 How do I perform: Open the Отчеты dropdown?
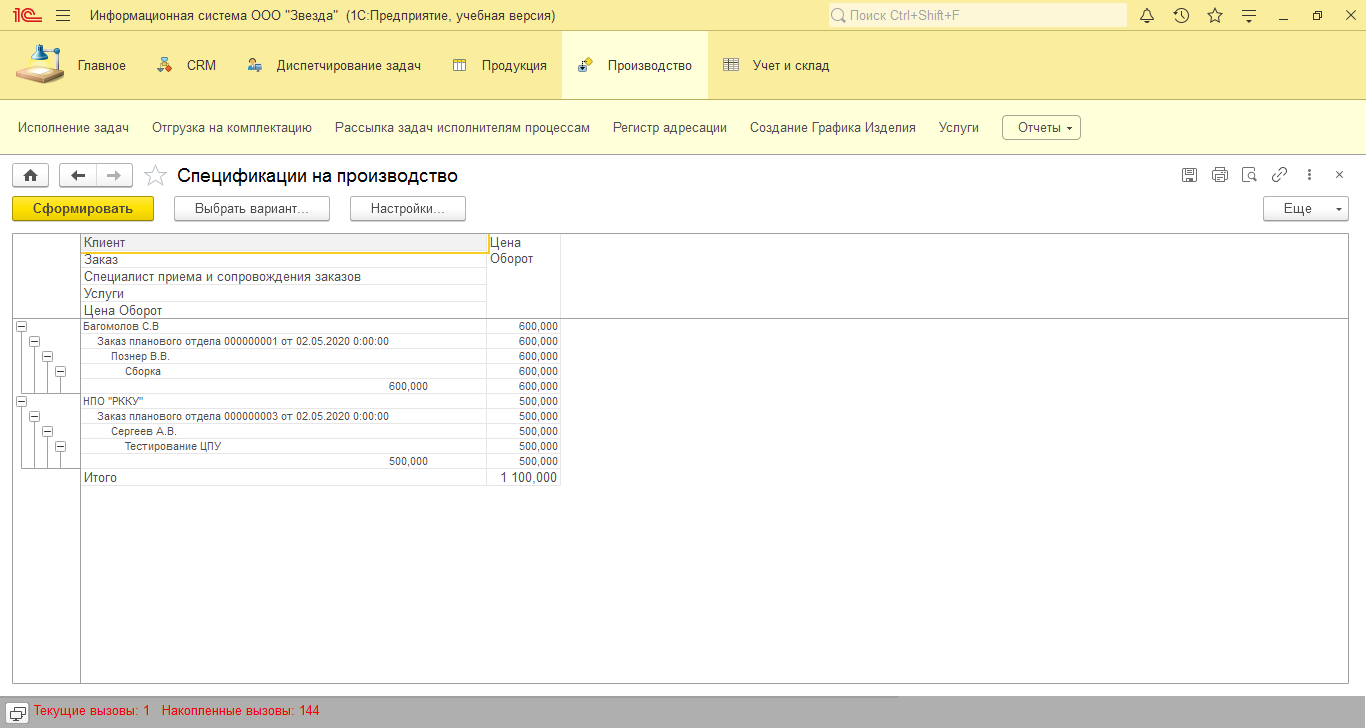(x=1041, y=128)
